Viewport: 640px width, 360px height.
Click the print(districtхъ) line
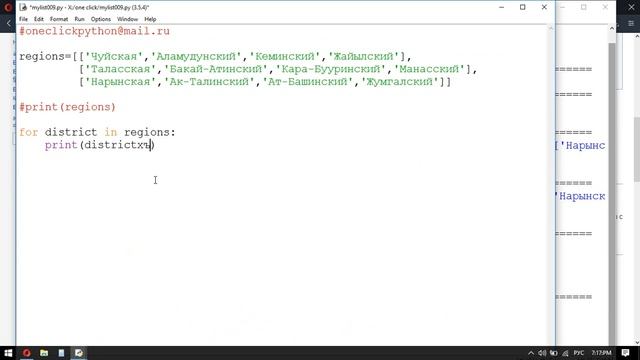point(100,145)
